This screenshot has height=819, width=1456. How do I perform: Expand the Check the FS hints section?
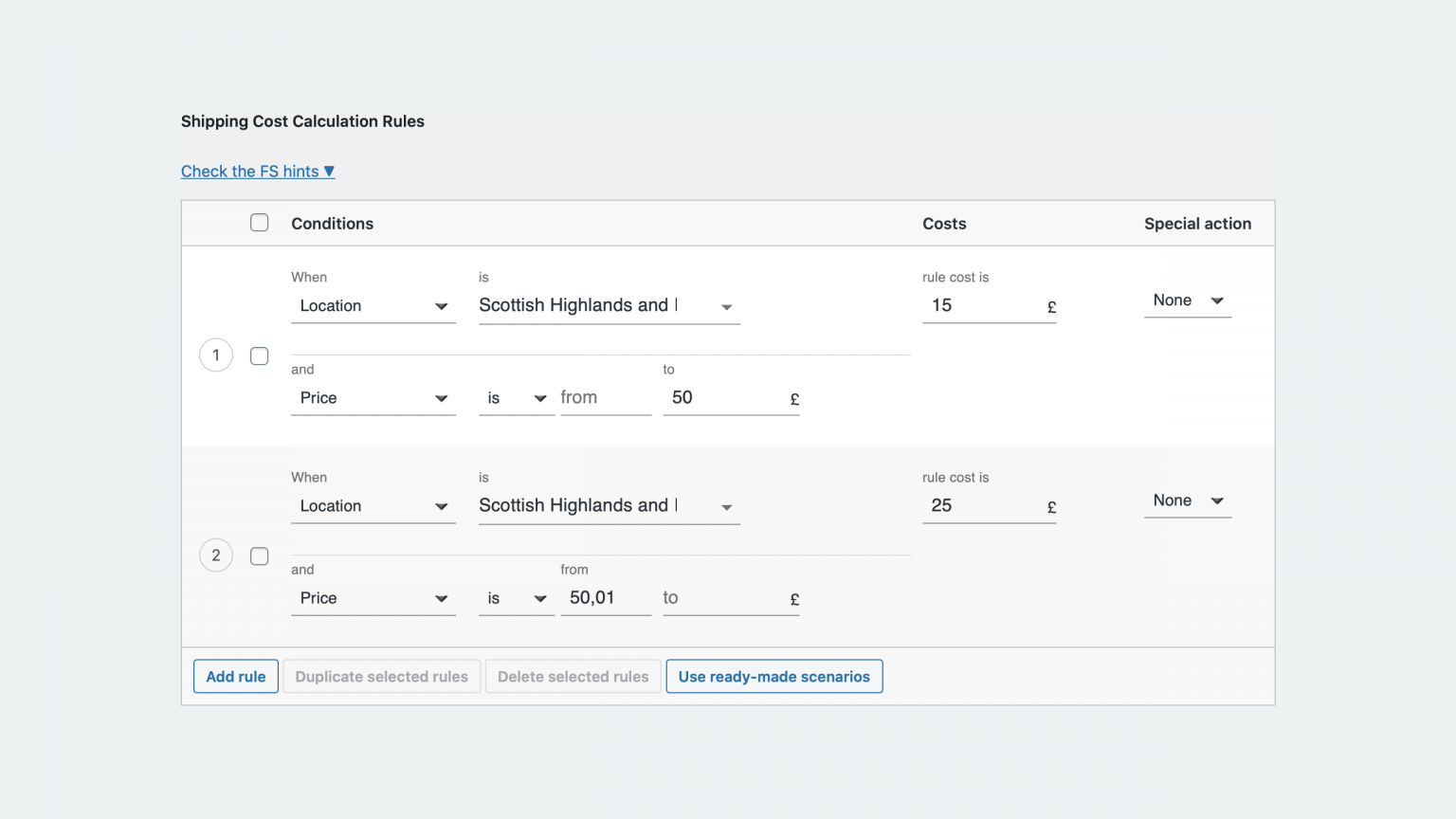(257, 171)
